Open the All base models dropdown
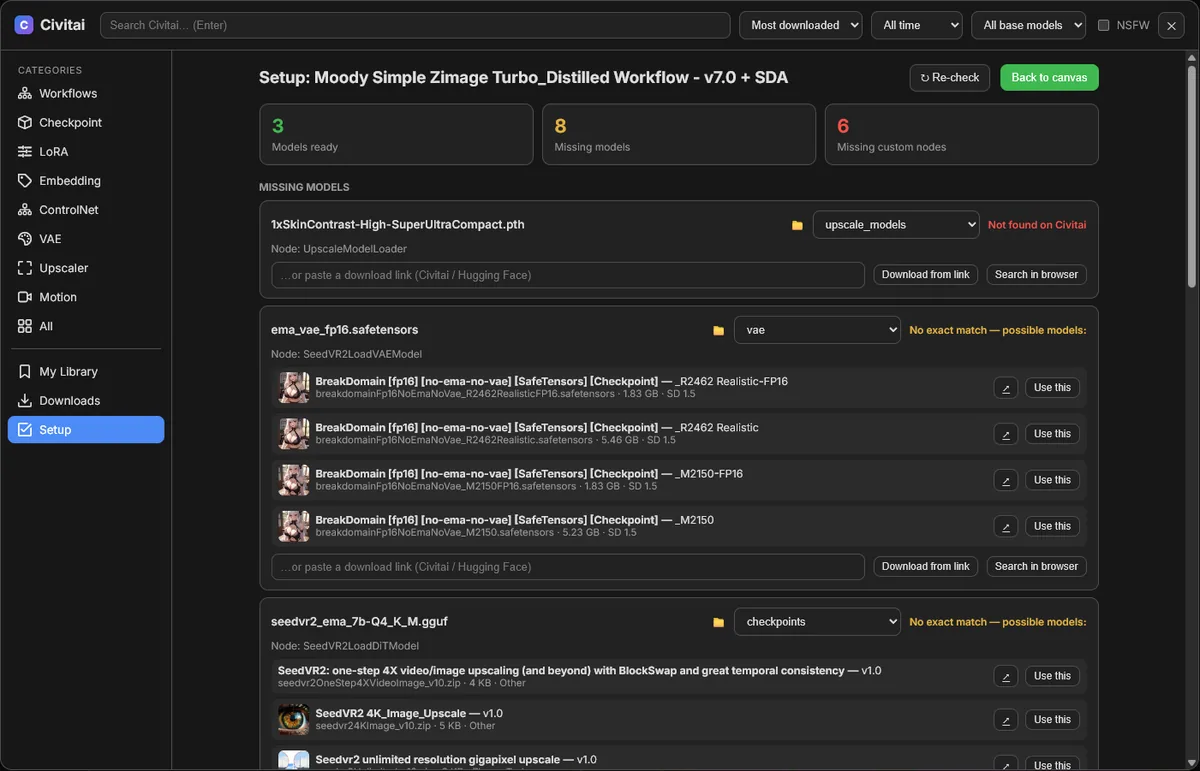 coord(1028,25)
